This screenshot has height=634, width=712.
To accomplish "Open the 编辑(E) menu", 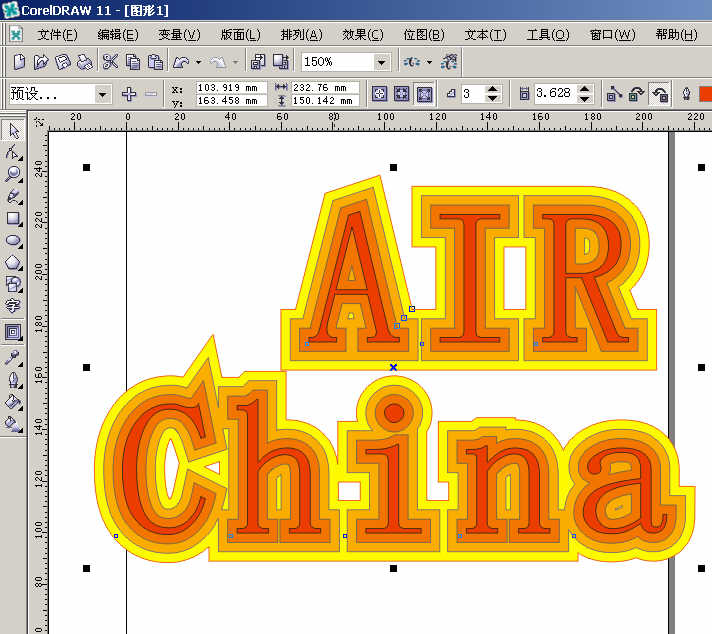I will 118,35.
